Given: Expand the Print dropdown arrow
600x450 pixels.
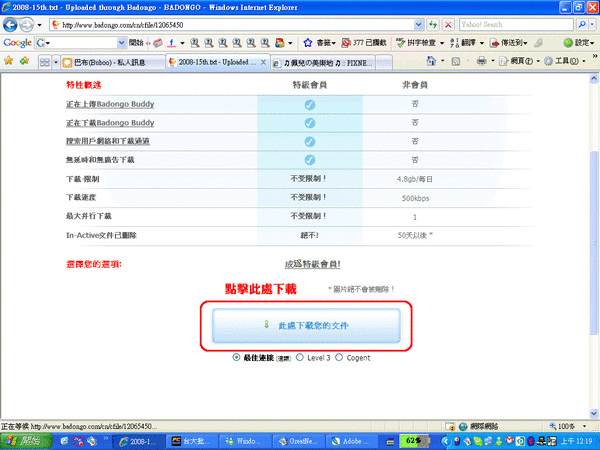Looking at the screenshot, I should [x=493, y=61].
